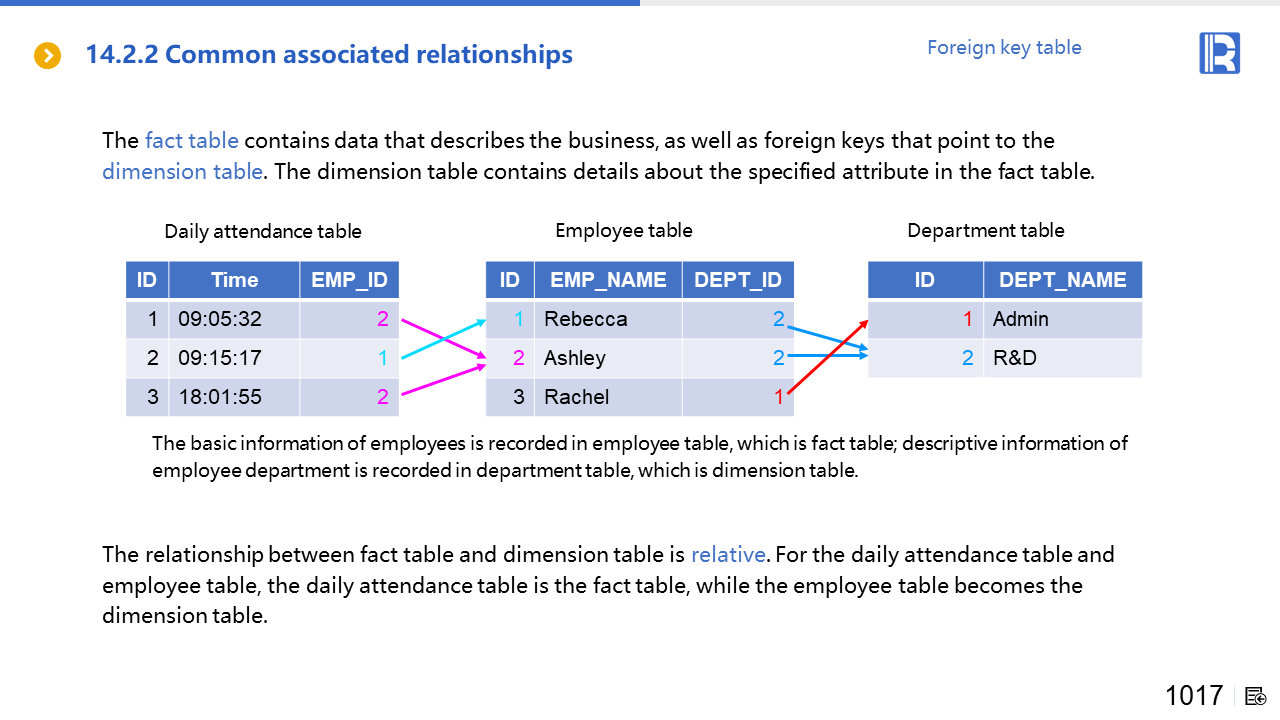The image size is (1280, 720).
Task: Click the slide progress bar at top
Action: (x=320, y=3)
